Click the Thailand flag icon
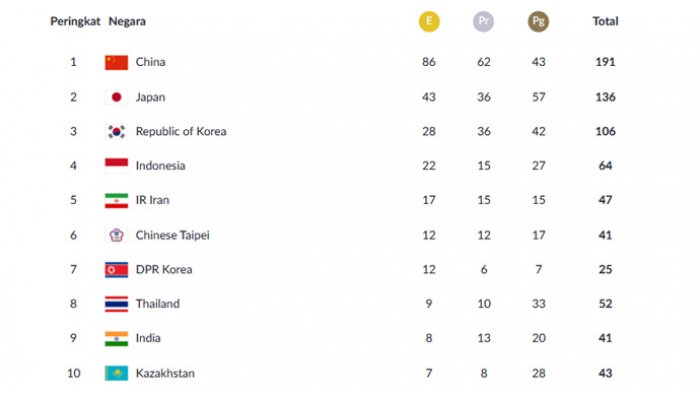This screenshot has width=700, height=393. (x=117, y=304)
